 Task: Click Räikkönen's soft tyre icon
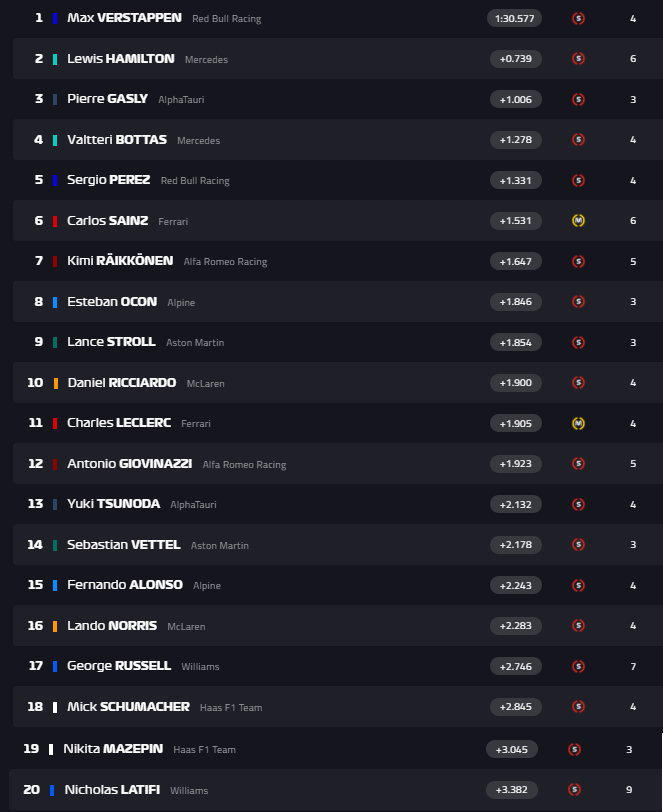point(578,262)
